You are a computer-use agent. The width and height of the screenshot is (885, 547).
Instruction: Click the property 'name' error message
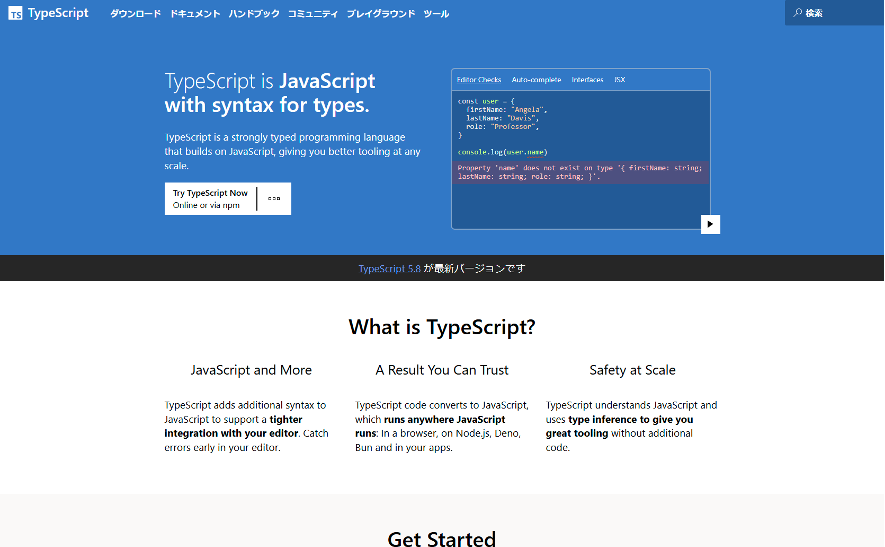[580, 172]
